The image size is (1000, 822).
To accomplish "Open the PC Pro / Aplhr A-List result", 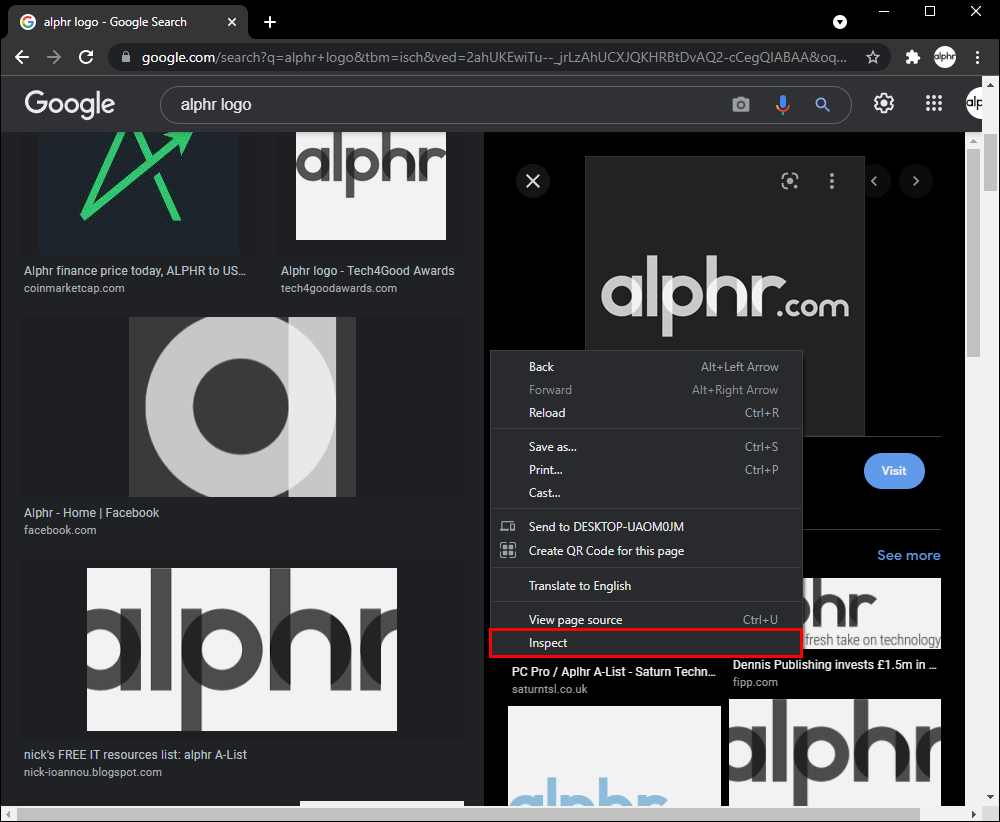I will (614, 672).
